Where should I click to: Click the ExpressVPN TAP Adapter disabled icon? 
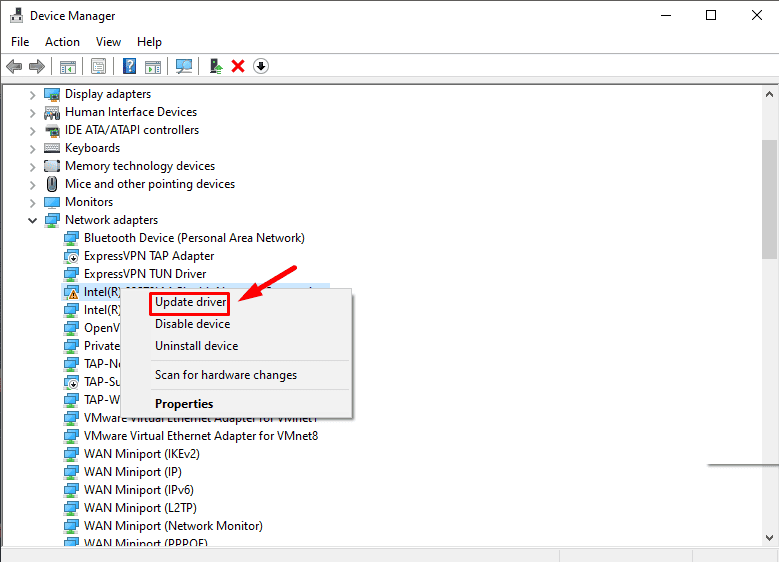[71, 256]
